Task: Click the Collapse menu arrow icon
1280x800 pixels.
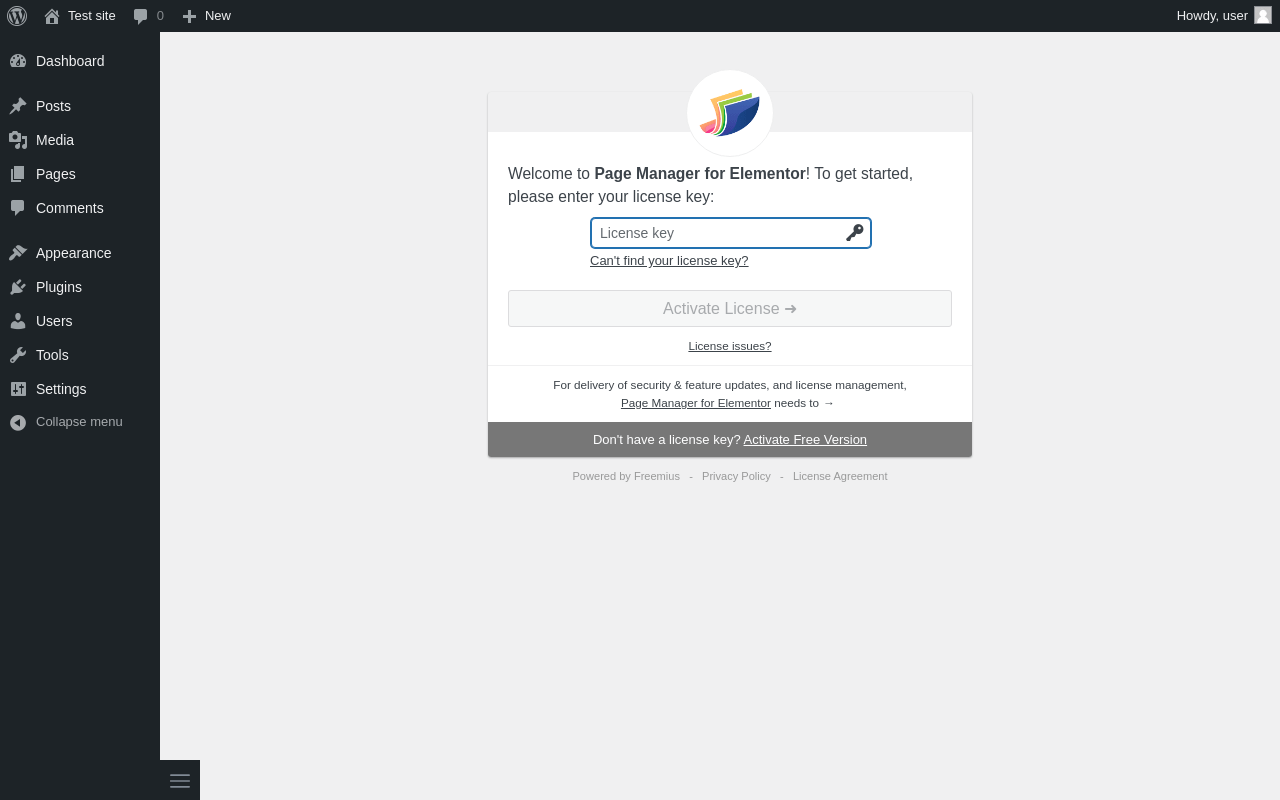Action: click(18, 422)
